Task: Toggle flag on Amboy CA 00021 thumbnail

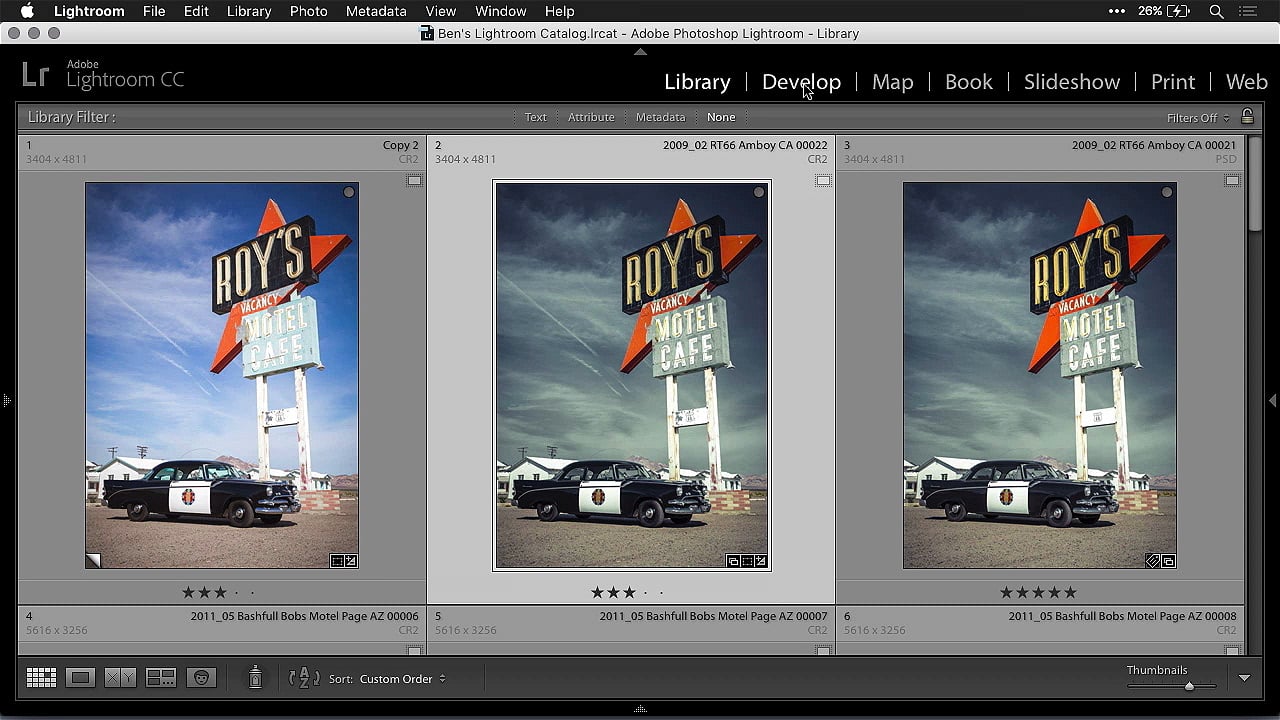Action: coord(1232,181)
